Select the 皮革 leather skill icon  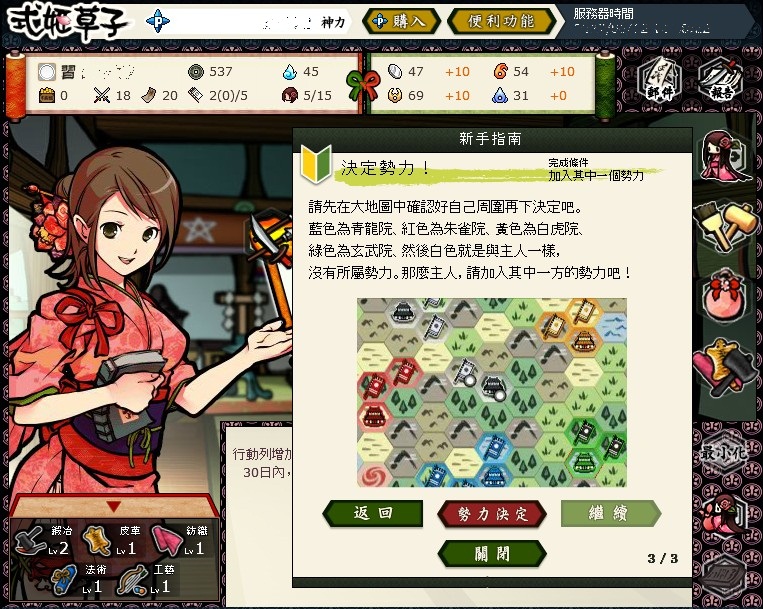(97, 540)
